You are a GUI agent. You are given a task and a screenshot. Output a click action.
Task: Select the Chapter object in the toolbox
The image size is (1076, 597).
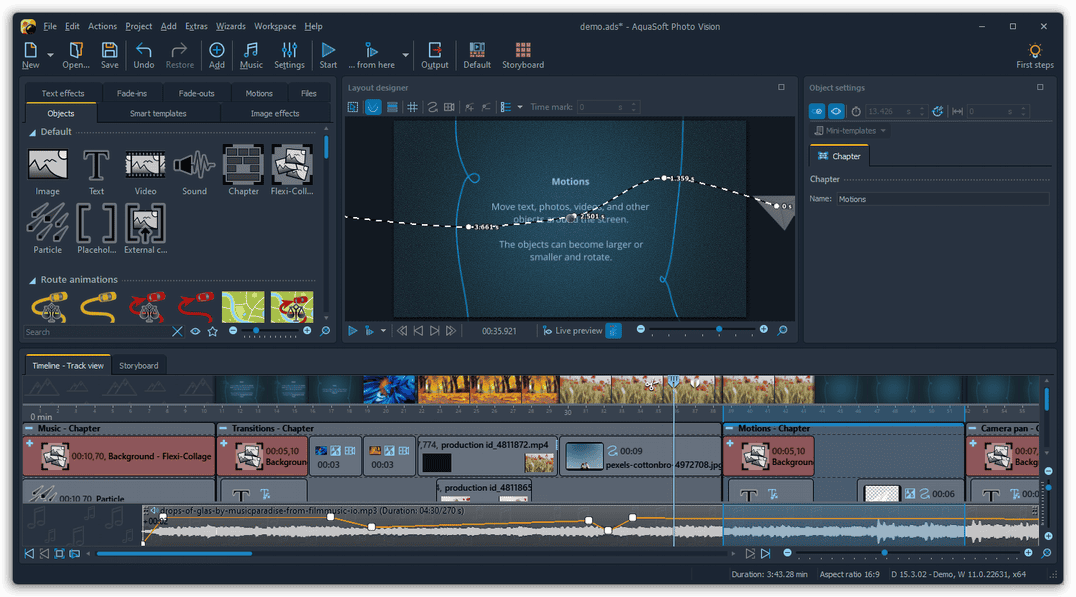click(243, 172)
